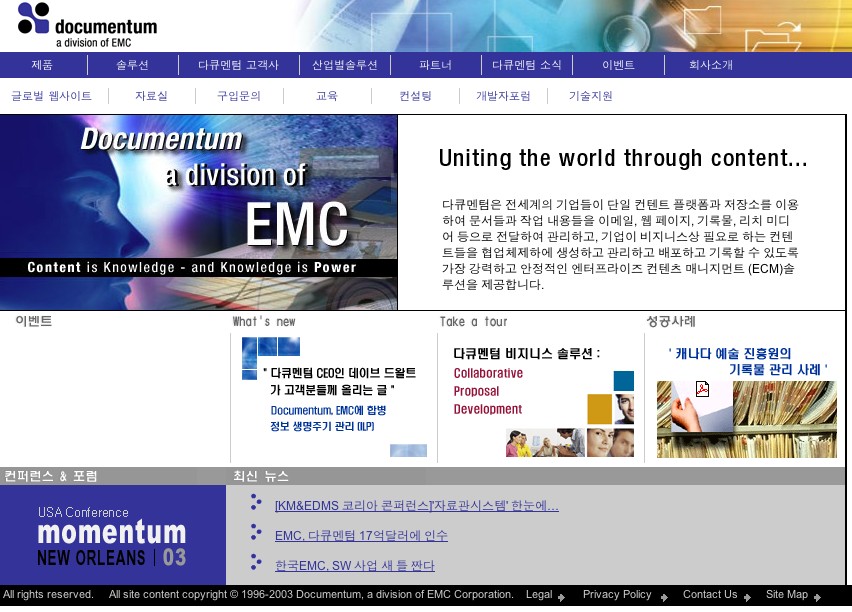Click the What's new section heading
Screen dimensions: 852x612
264,322
